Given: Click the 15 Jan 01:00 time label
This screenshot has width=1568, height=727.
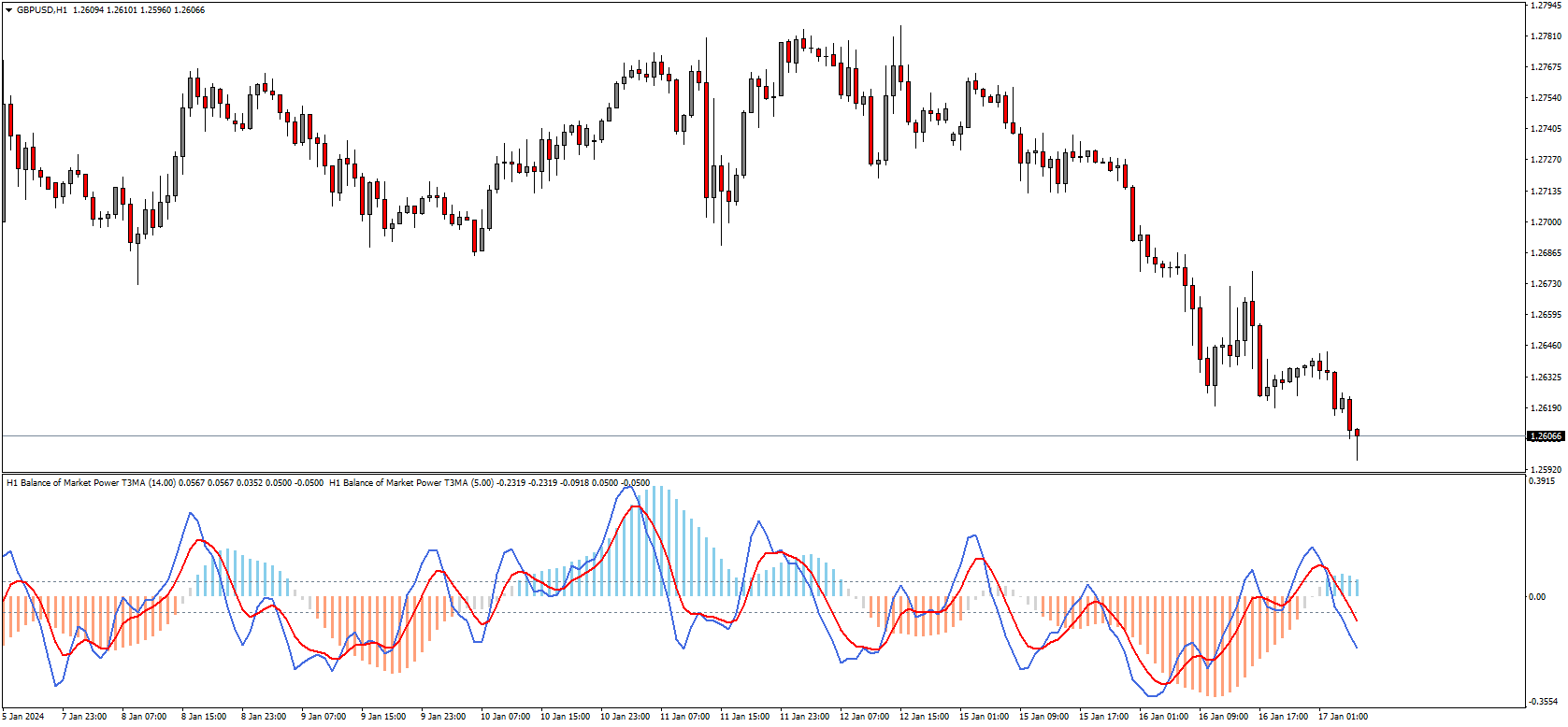Looking at the screenshot, I should 985,717.
